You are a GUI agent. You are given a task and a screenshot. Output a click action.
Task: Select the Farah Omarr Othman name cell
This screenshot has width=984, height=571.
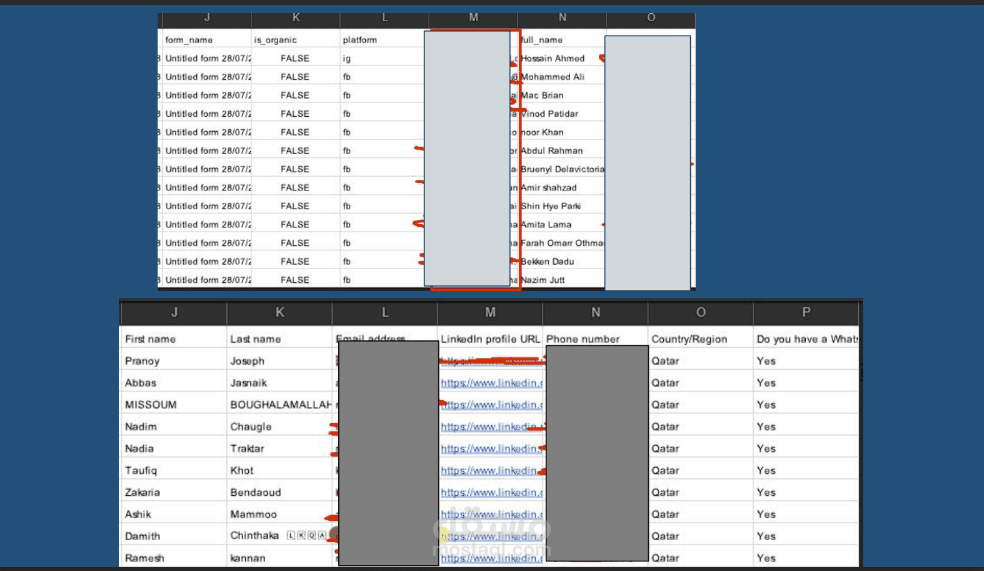tap(562, 243)
